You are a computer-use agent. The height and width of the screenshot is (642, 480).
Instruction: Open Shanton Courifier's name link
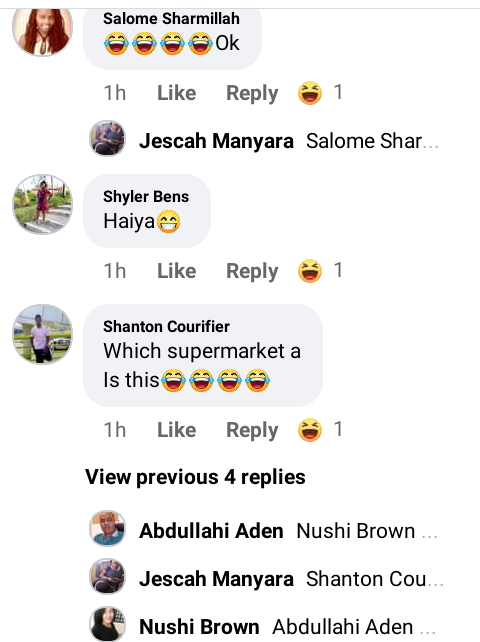point(166,327)
